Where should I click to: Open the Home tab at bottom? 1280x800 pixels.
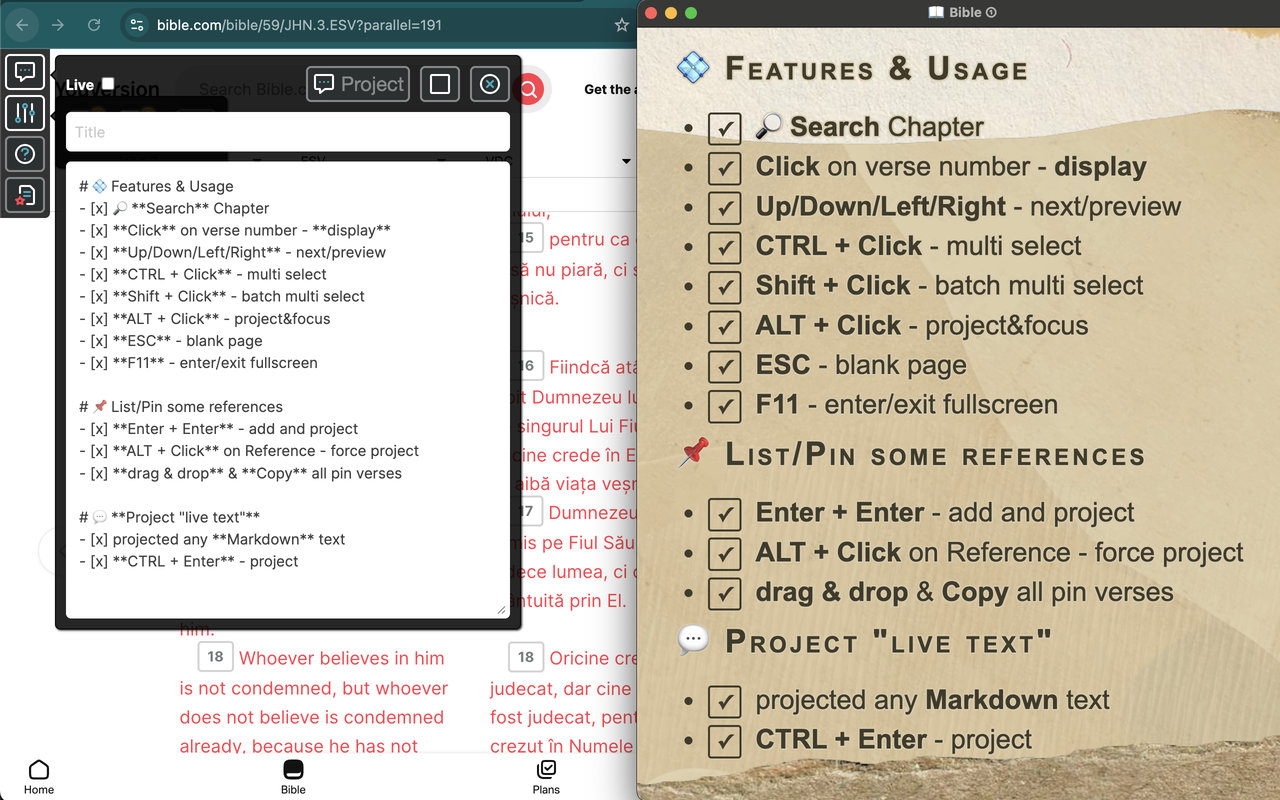[39, 776]
